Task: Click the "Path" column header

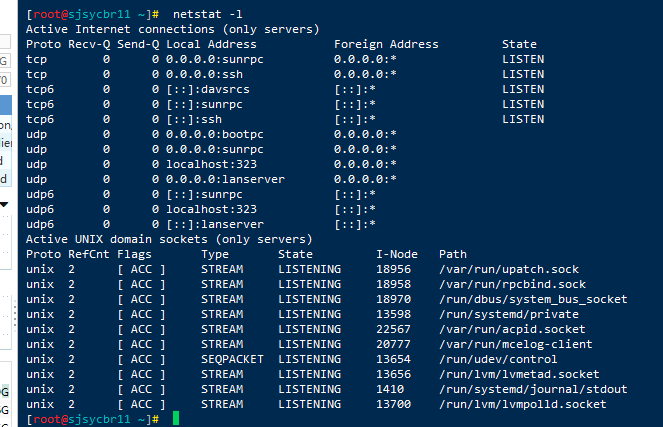Action: 453,255
